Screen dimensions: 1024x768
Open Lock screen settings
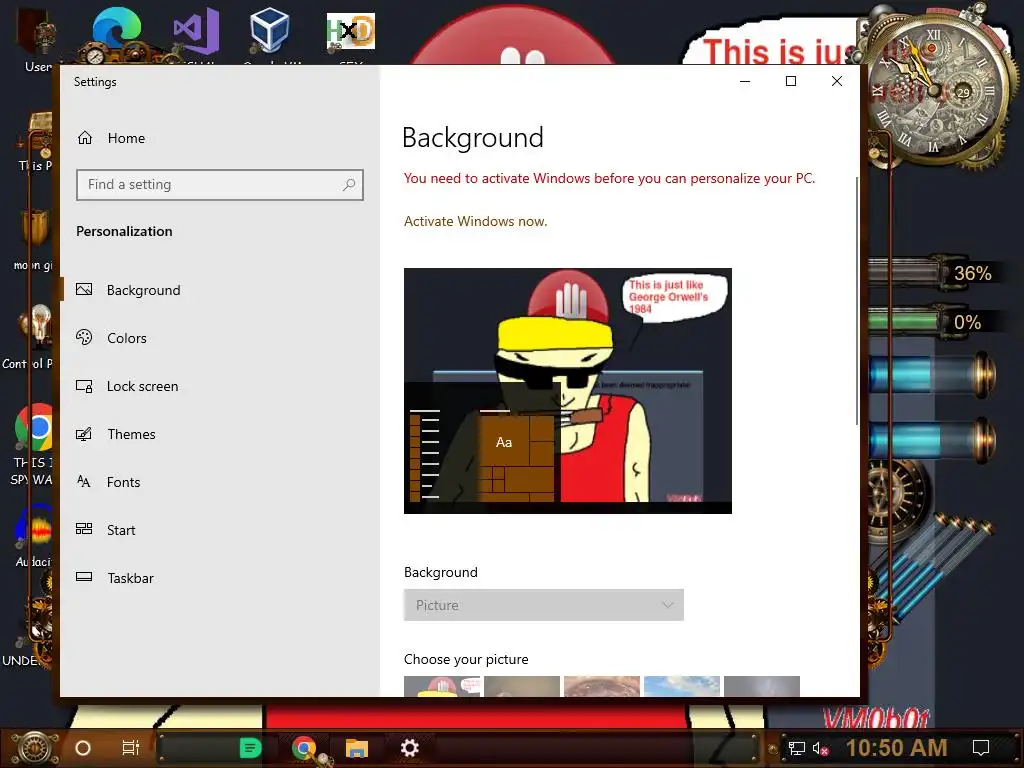click(x=142, y=386)
